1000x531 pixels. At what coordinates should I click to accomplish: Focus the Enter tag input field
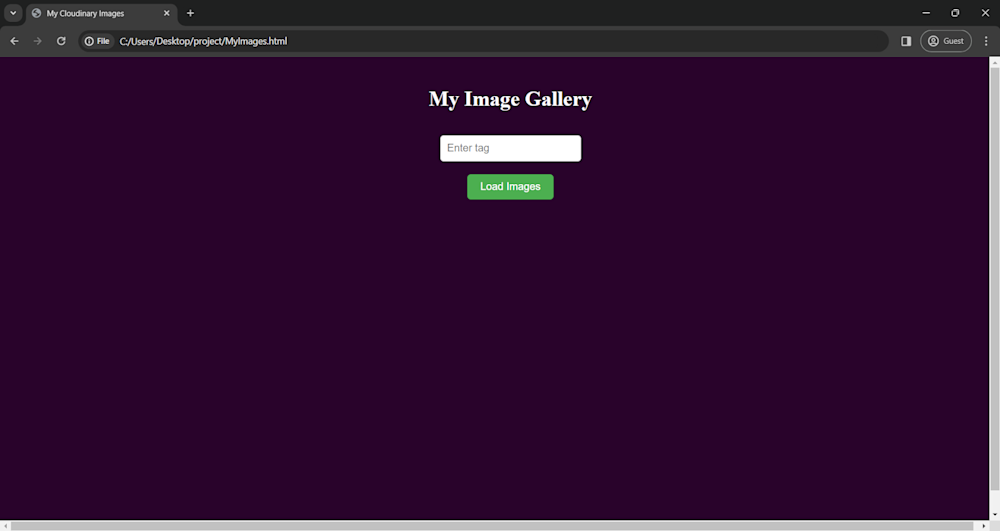coord(510,148)
